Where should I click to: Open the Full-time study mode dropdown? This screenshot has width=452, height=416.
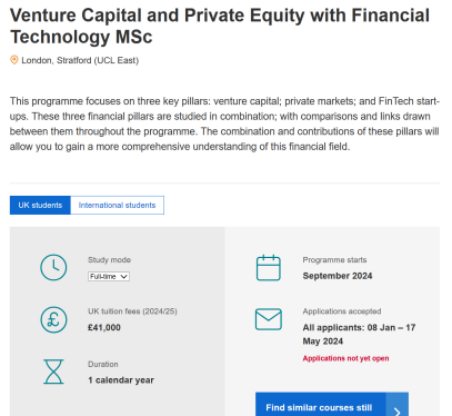click(109, 276)
